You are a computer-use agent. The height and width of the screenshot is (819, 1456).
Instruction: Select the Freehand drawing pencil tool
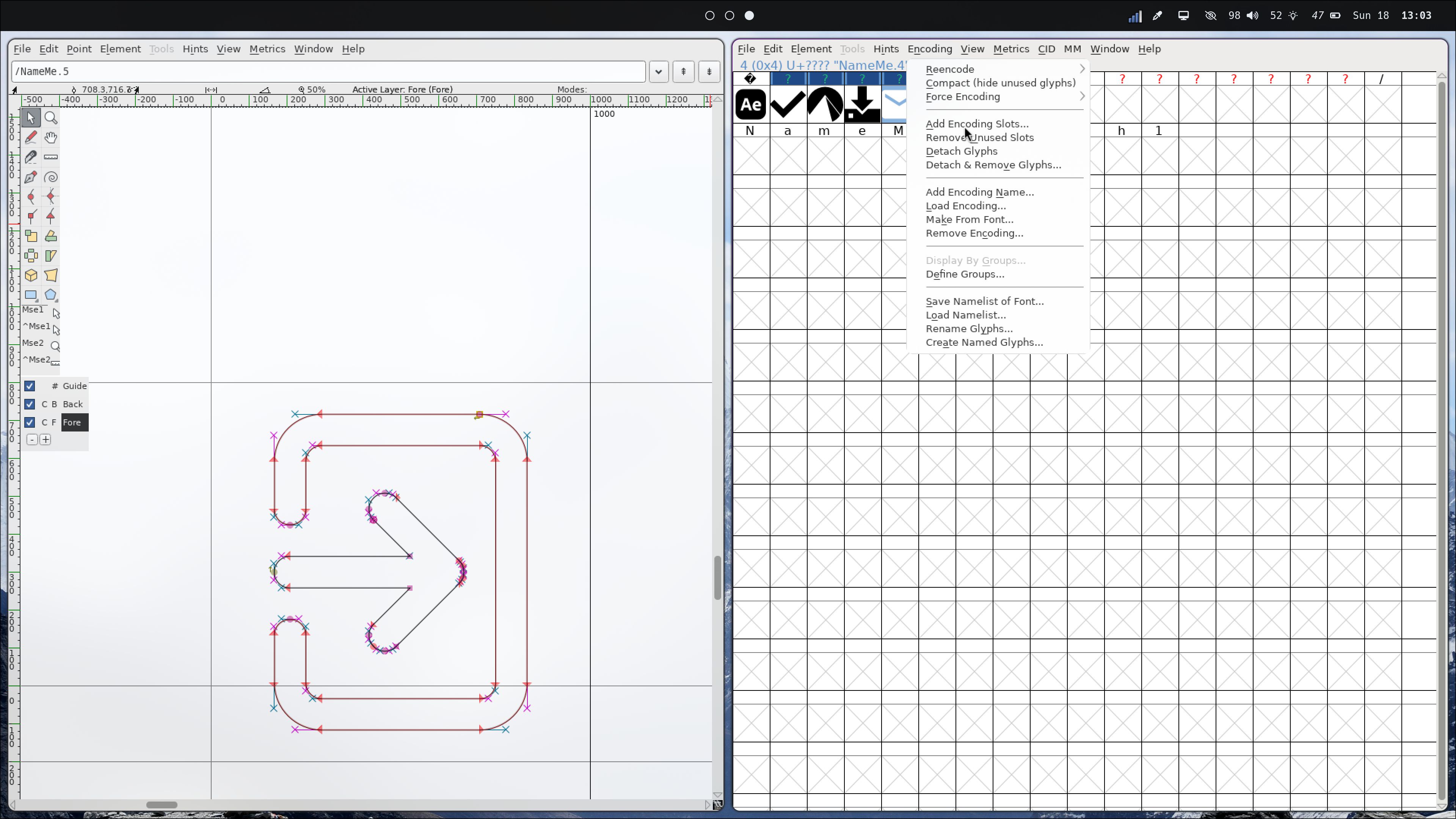point(31,137)
